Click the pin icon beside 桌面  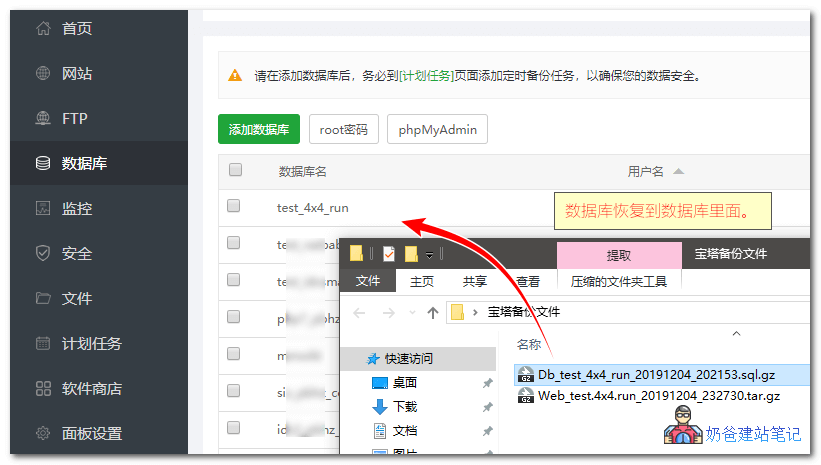click(x=487, y=383)
